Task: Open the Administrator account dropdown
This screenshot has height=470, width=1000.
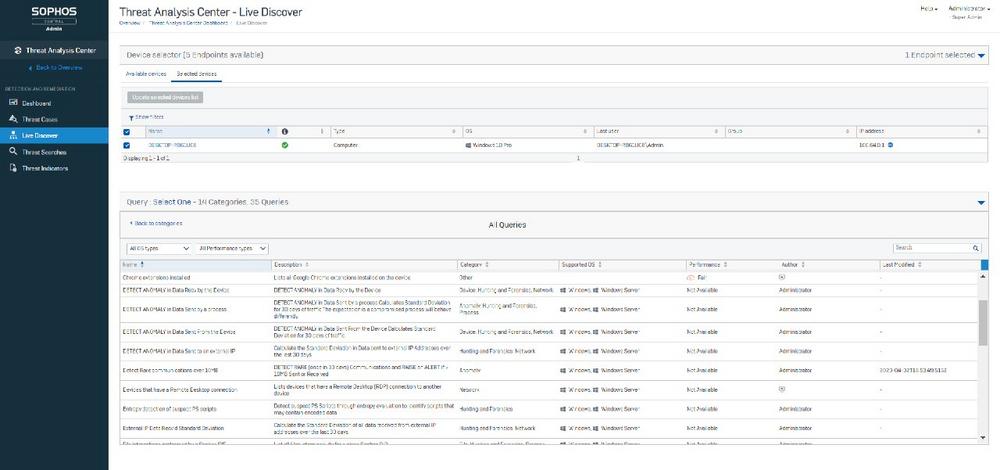Action: tap(969, 9)
